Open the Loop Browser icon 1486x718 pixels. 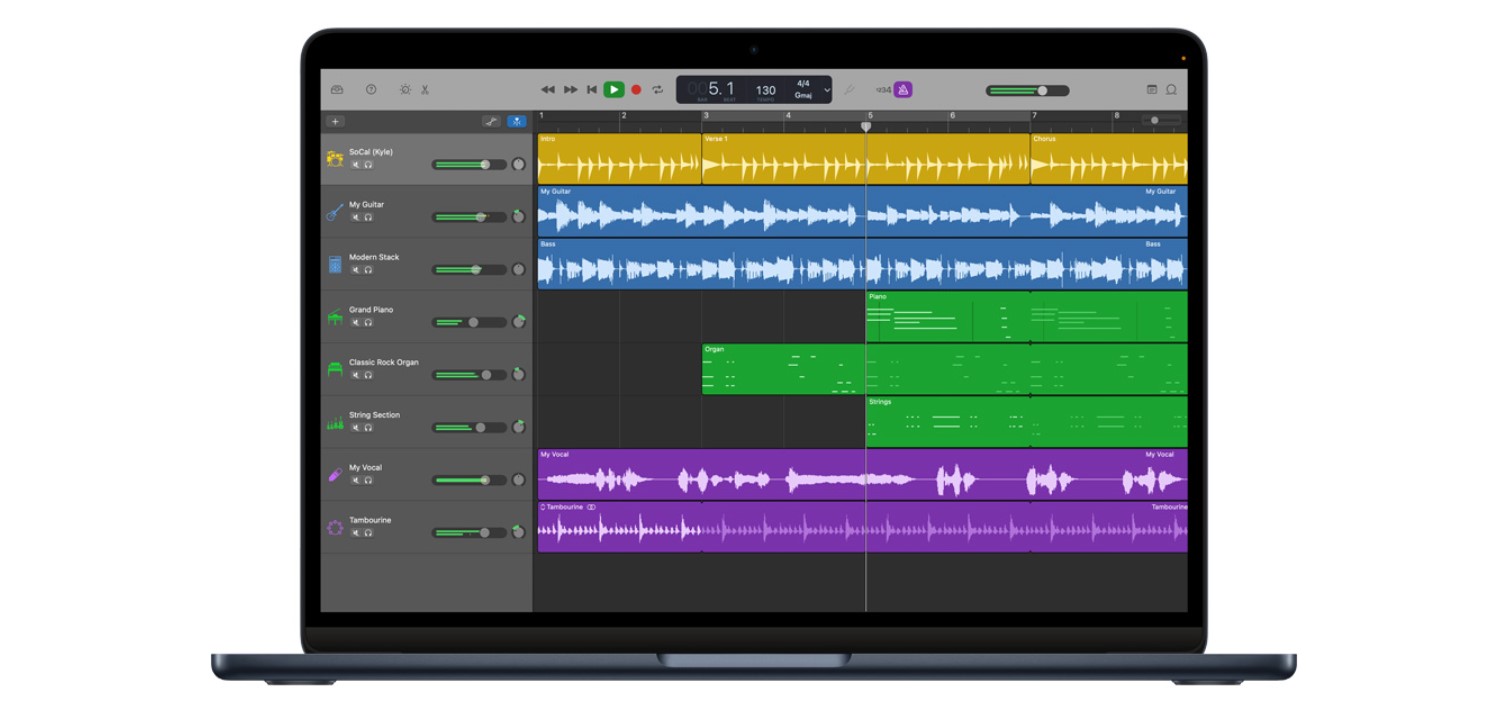(1171, 90)
